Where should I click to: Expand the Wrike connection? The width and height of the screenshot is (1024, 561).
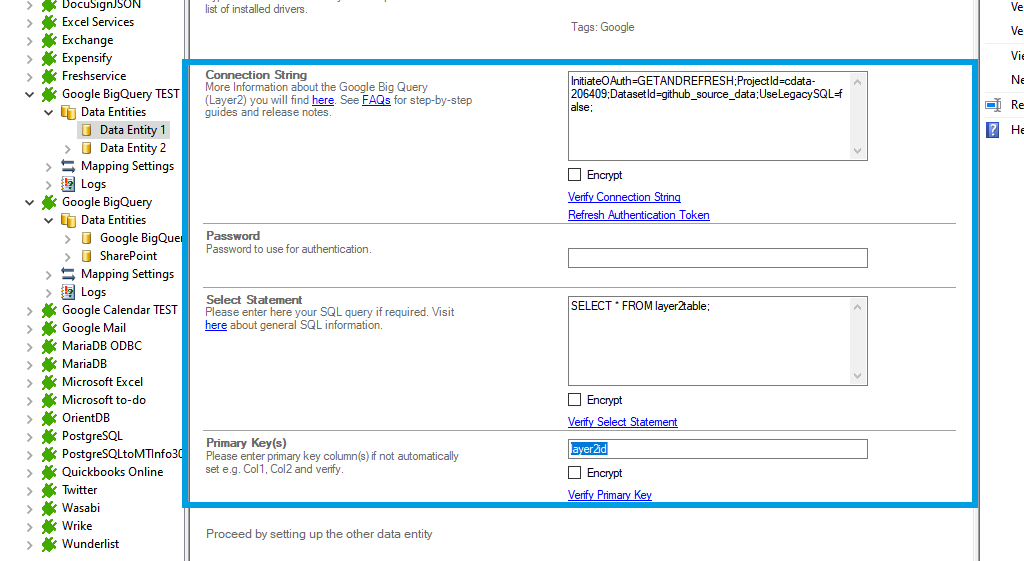tap(29, 526)
